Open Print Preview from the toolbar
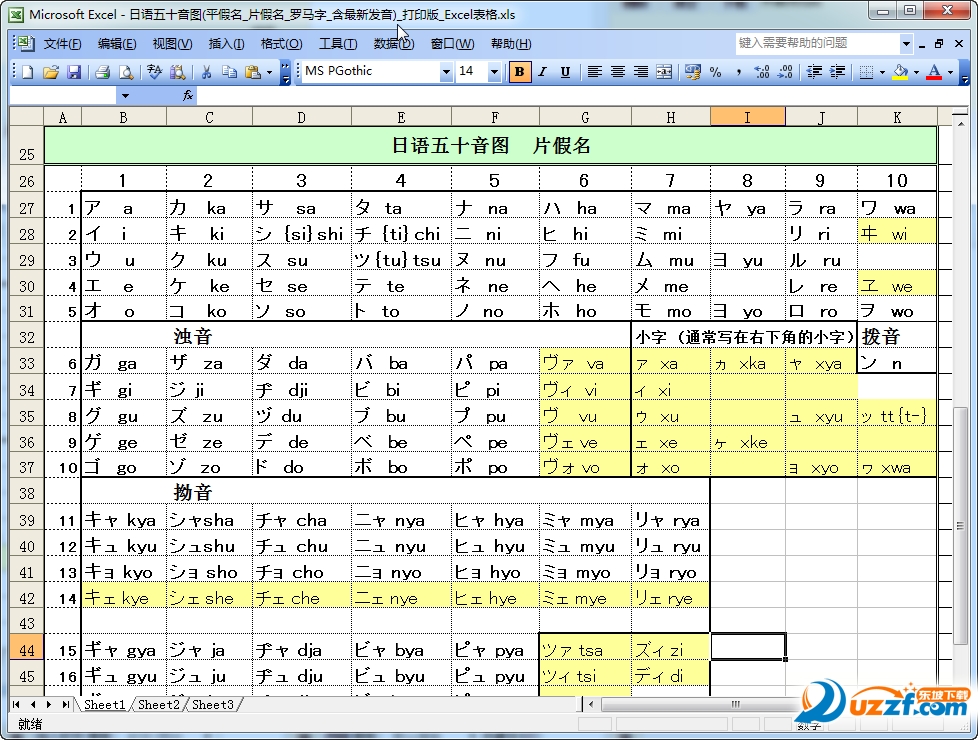 tap(126, 72)
